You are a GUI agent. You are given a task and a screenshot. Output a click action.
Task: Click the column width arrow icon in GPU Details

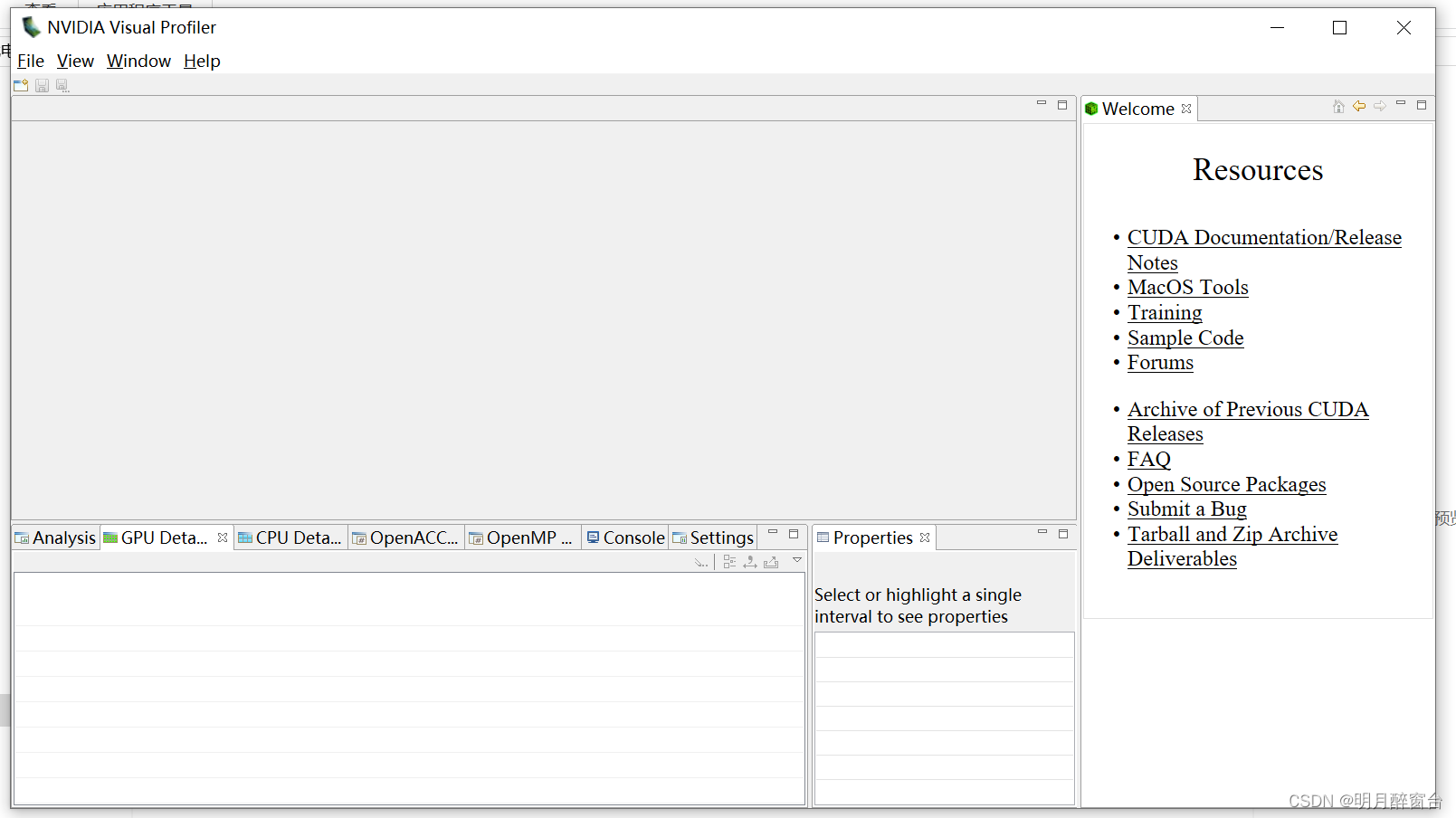point(750,562)
